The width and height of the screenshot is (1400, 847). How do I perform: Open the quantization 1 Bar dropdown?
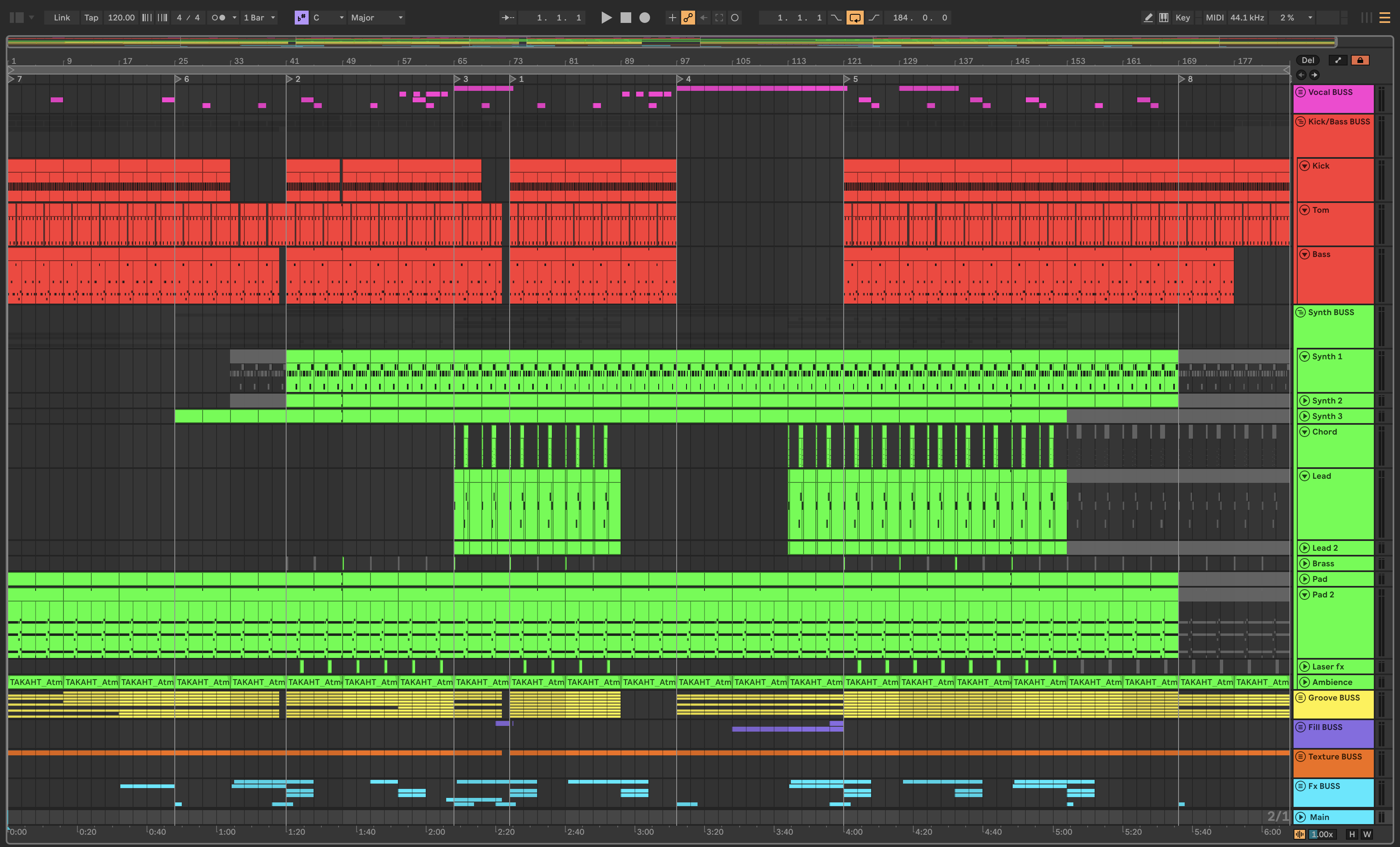point(259,18)
